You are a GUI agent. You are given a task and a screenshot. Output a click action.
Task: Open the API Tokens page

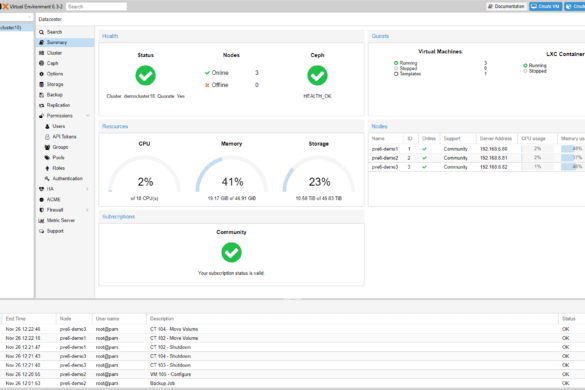pyautogui.click(x=64, y=137)
